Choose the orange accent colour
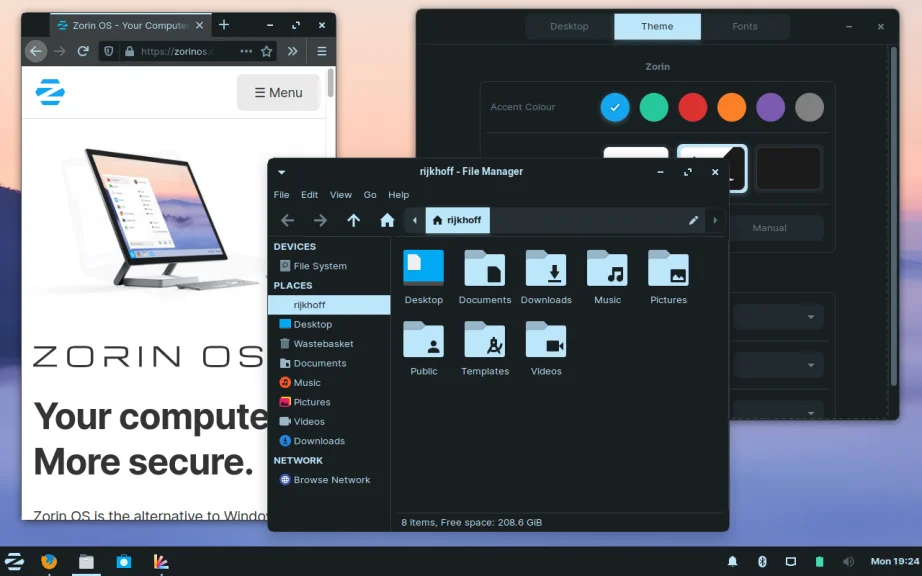Viewport: 922px width, 576px height. click(731, 107)
